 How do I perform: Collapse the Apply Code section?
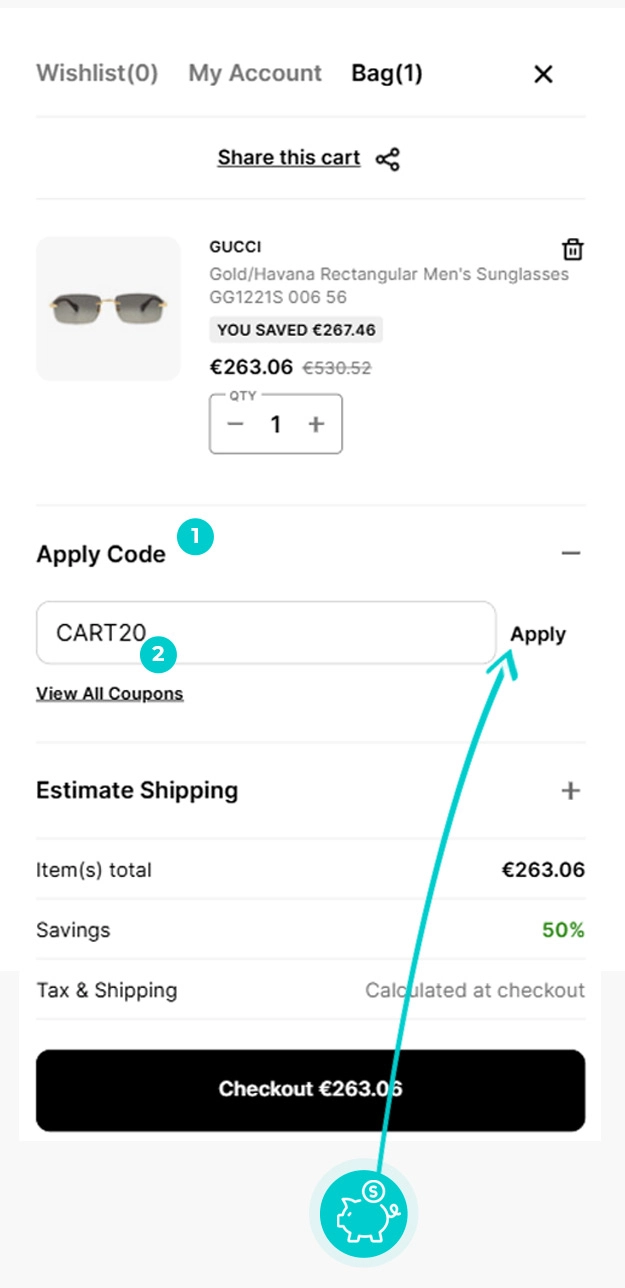[x=571, y=553]
